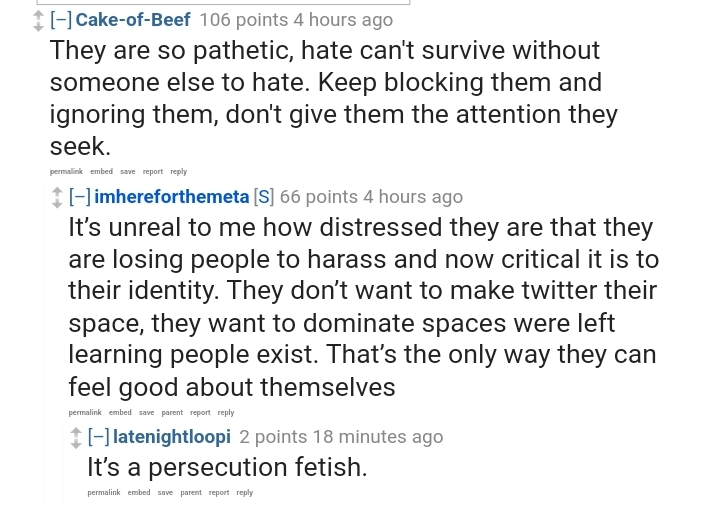This screenshot has height=506, width=720.
Task: Click embed under imhereforthemeta's comment
Action: pyautogui.click(x=120, y=412)
